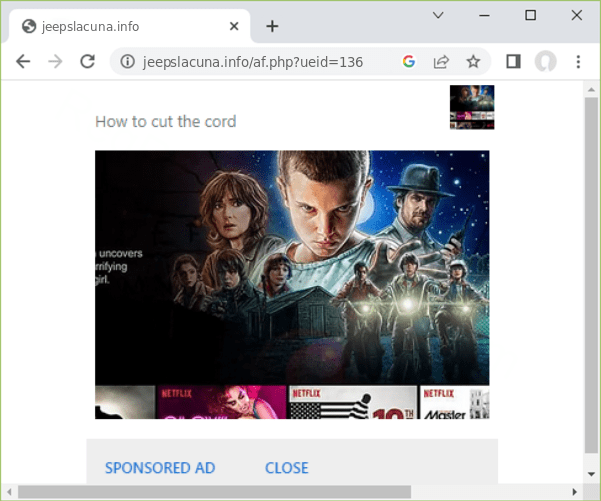Share this page via share icon

(440, 62)
